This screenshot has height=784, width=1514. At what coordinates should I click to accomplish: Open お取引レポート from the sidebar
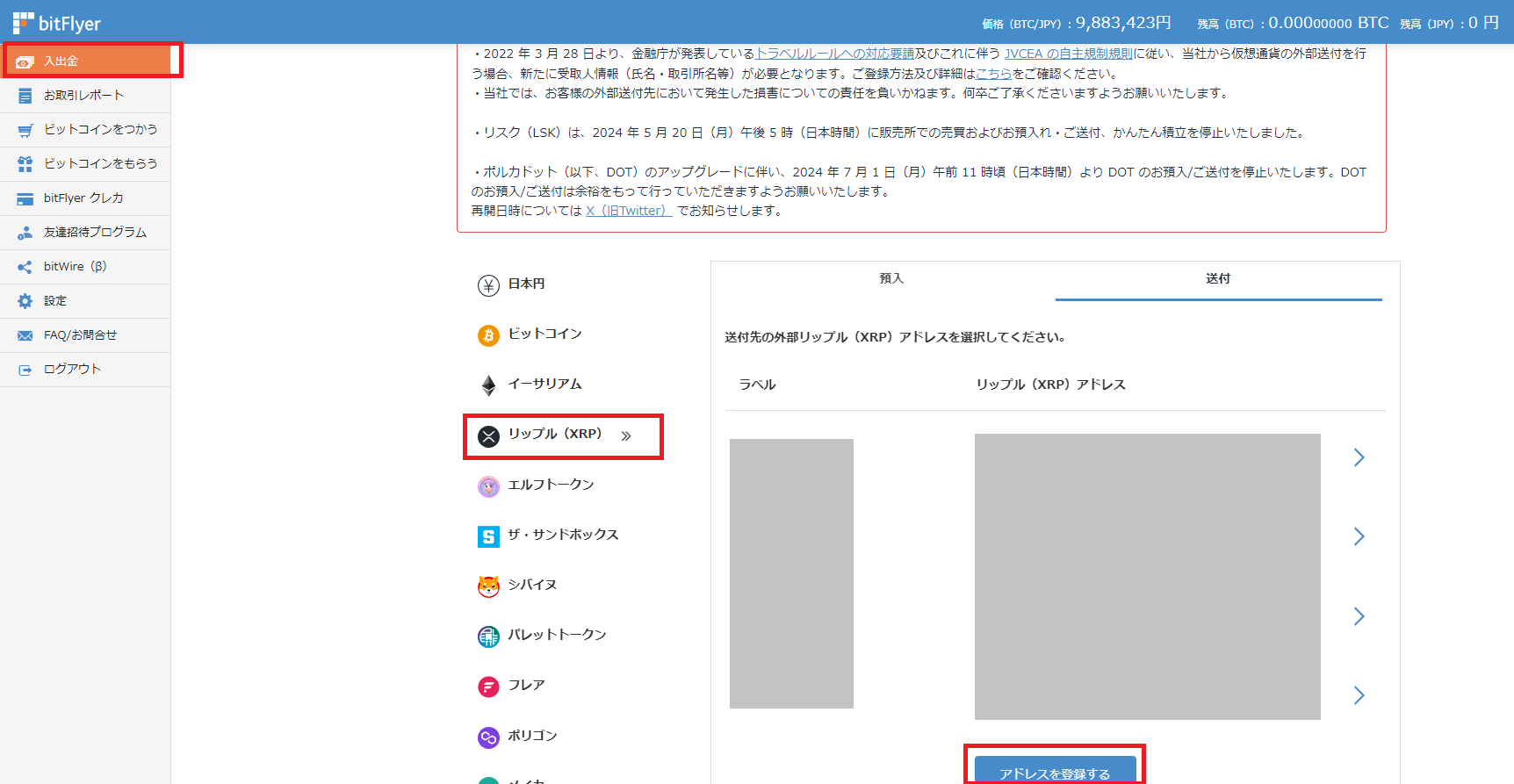(x=85, y=95)
